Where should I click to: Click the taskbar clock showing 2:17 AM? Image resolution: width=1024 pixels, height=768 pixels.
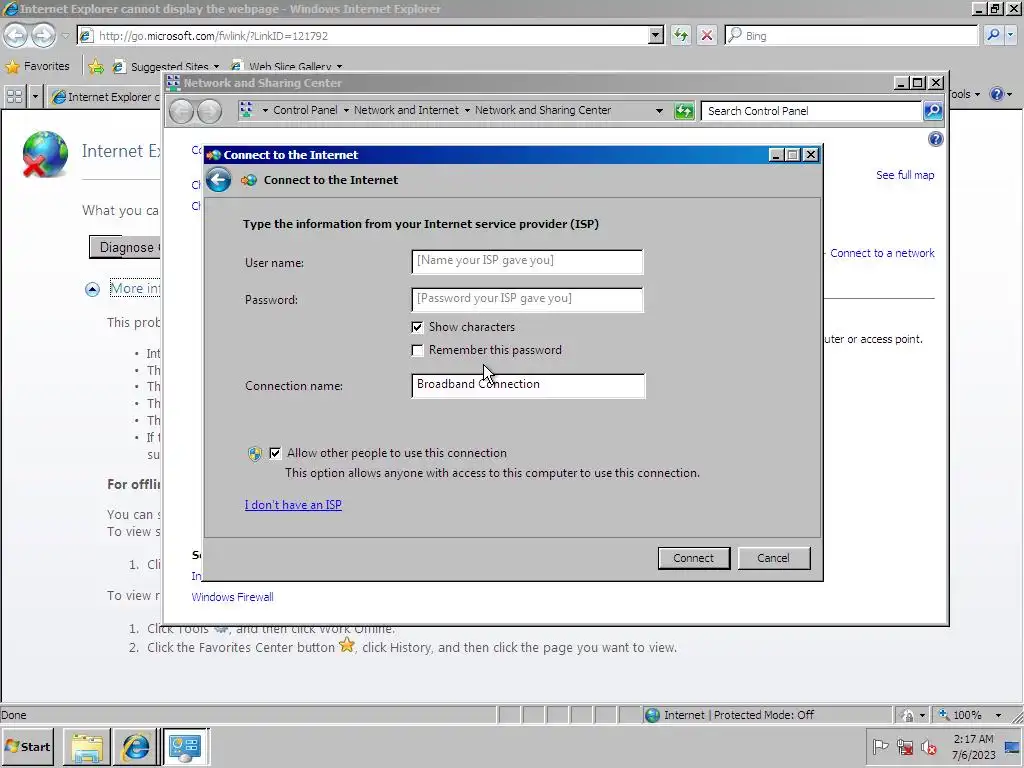pos(973,746)
